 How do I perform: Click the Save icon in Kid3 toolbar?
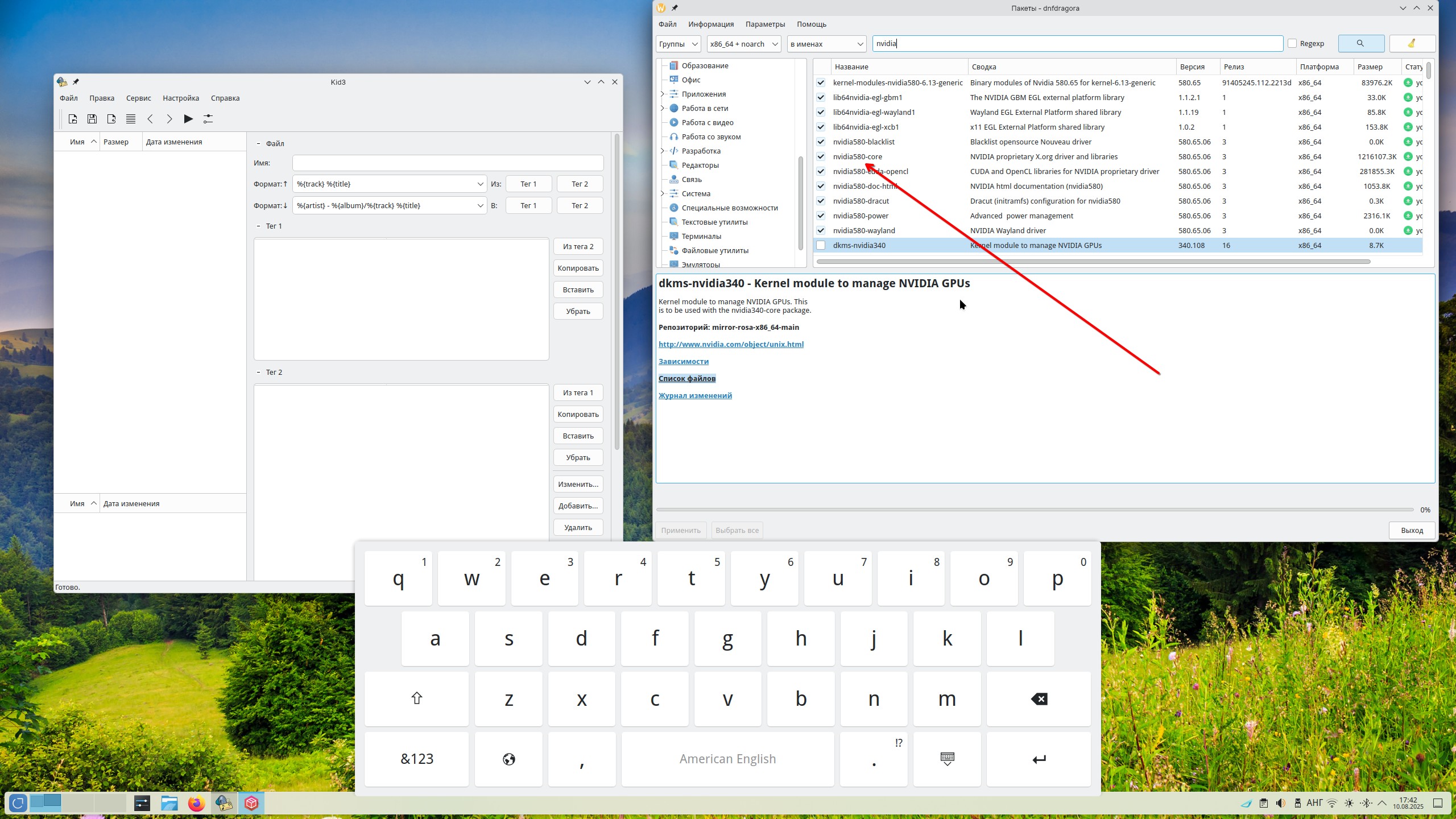[92, 119]
